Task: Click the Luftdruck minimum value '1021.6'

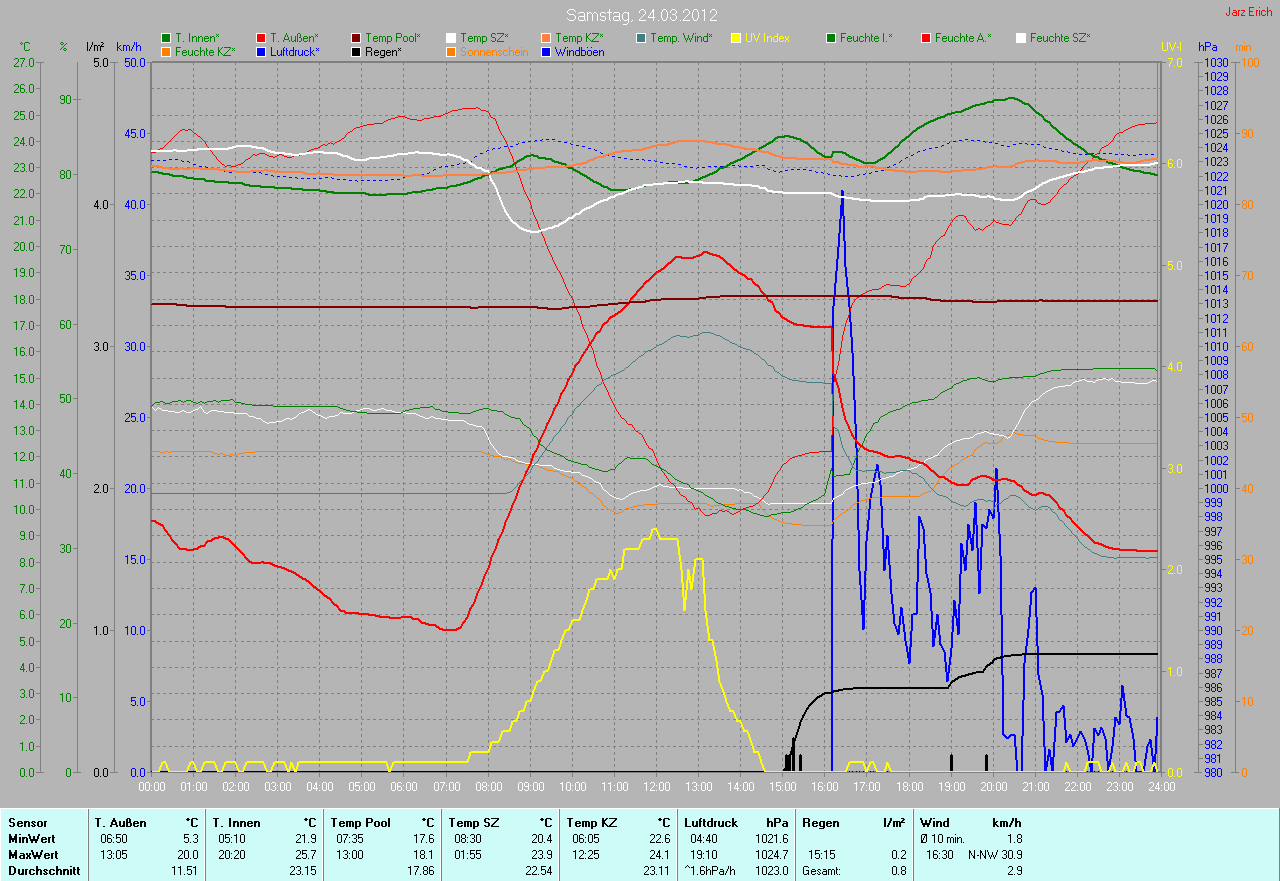Action: 771,839
